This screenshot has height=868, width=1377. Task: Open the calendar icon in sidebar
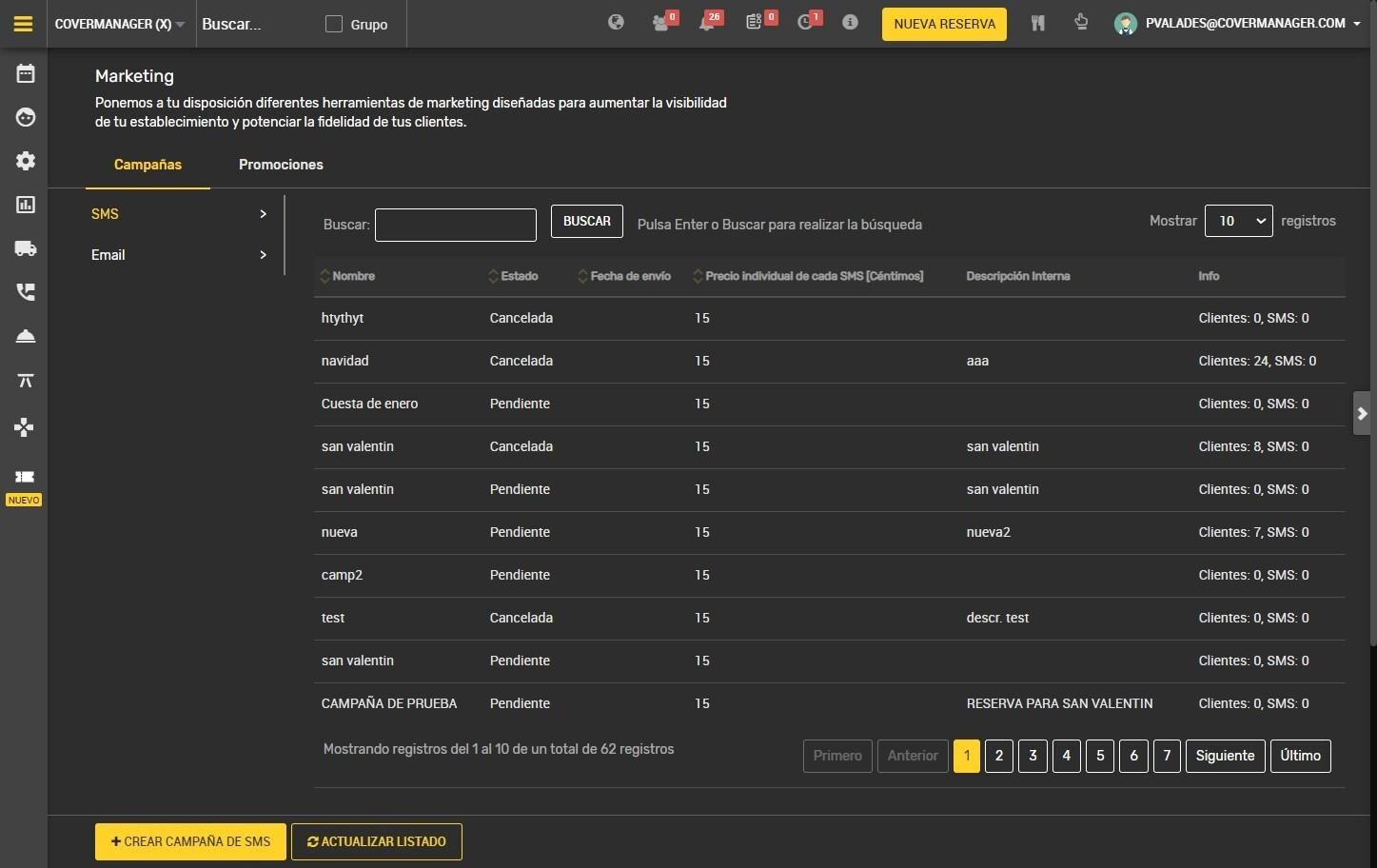[x=26, y=73]
